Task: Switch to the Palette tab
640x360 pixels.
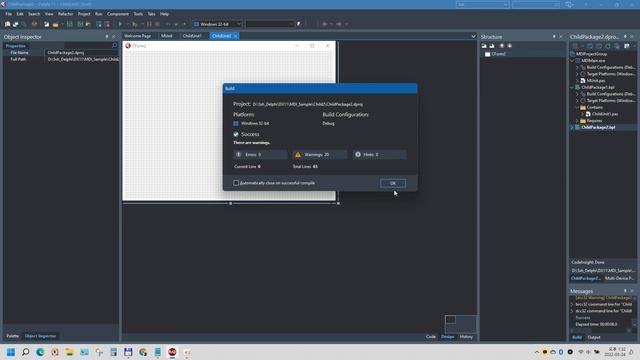Action: point(13,336)
